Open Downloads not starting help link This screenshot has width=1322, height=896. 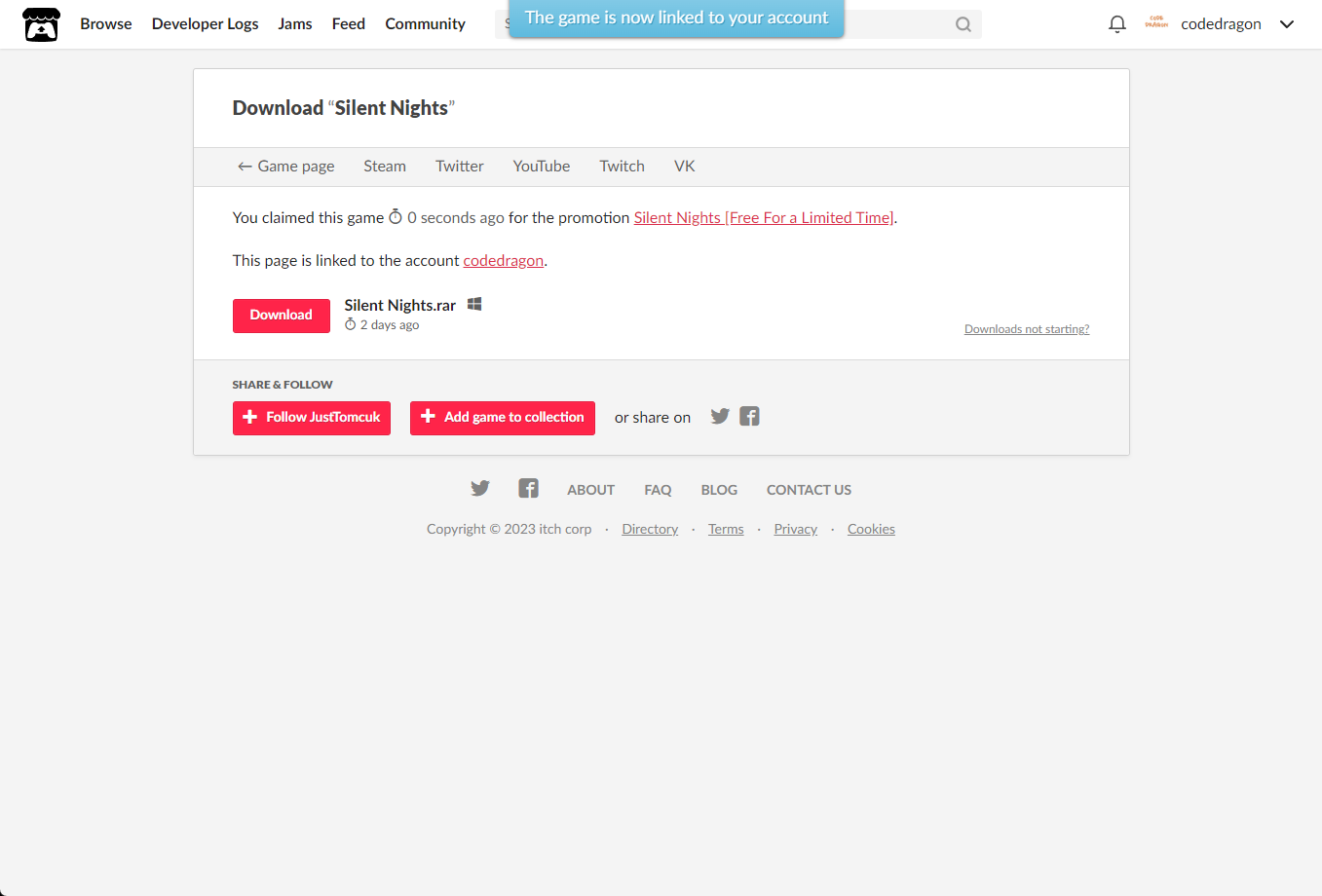(x=1027, y=329)
